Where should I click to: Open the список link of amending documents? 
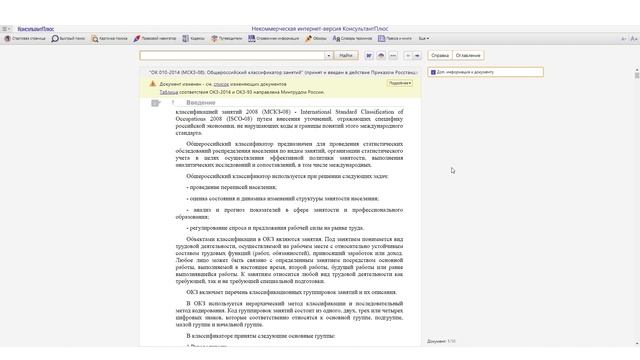click(221, 84)
